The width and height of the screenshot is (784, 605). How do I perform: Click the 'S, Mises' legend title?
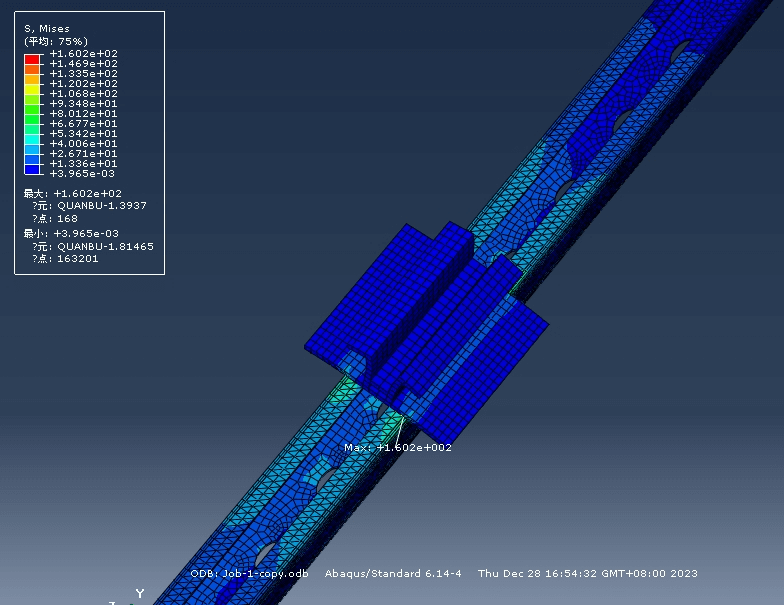coord(47,29)
